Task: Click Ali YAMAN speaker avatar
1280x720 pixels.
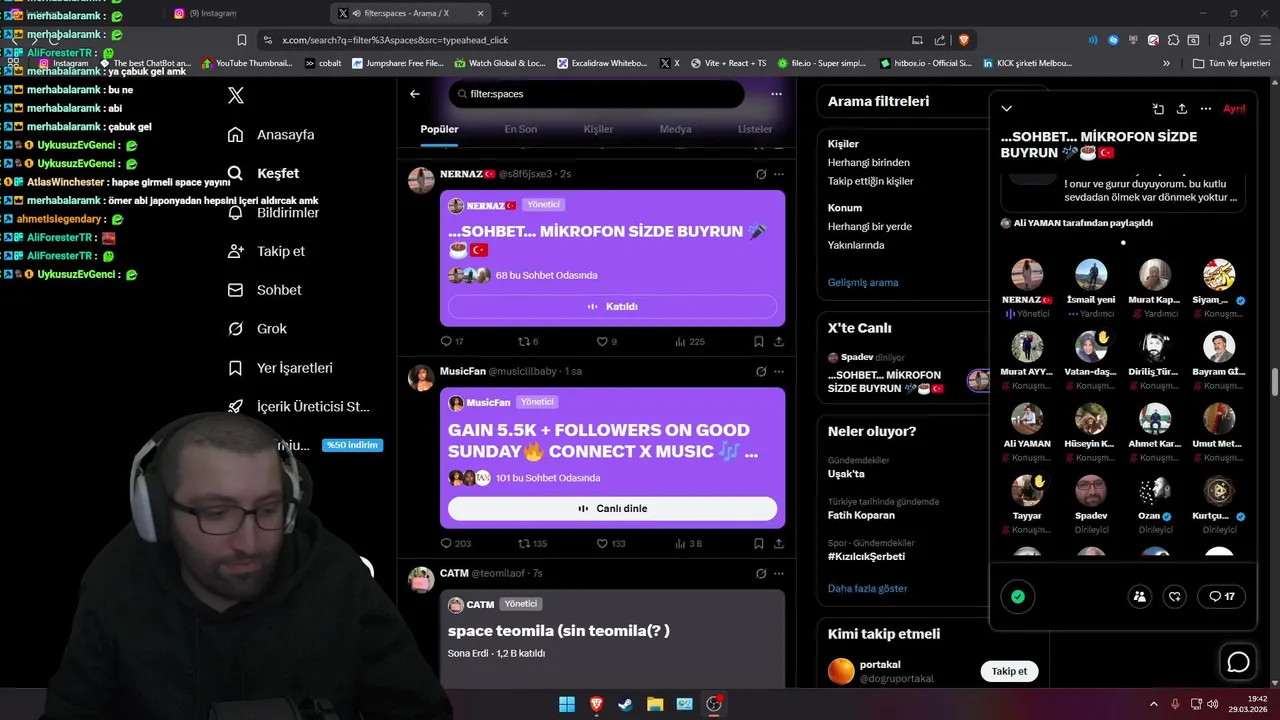Action: pos(1027,419)
